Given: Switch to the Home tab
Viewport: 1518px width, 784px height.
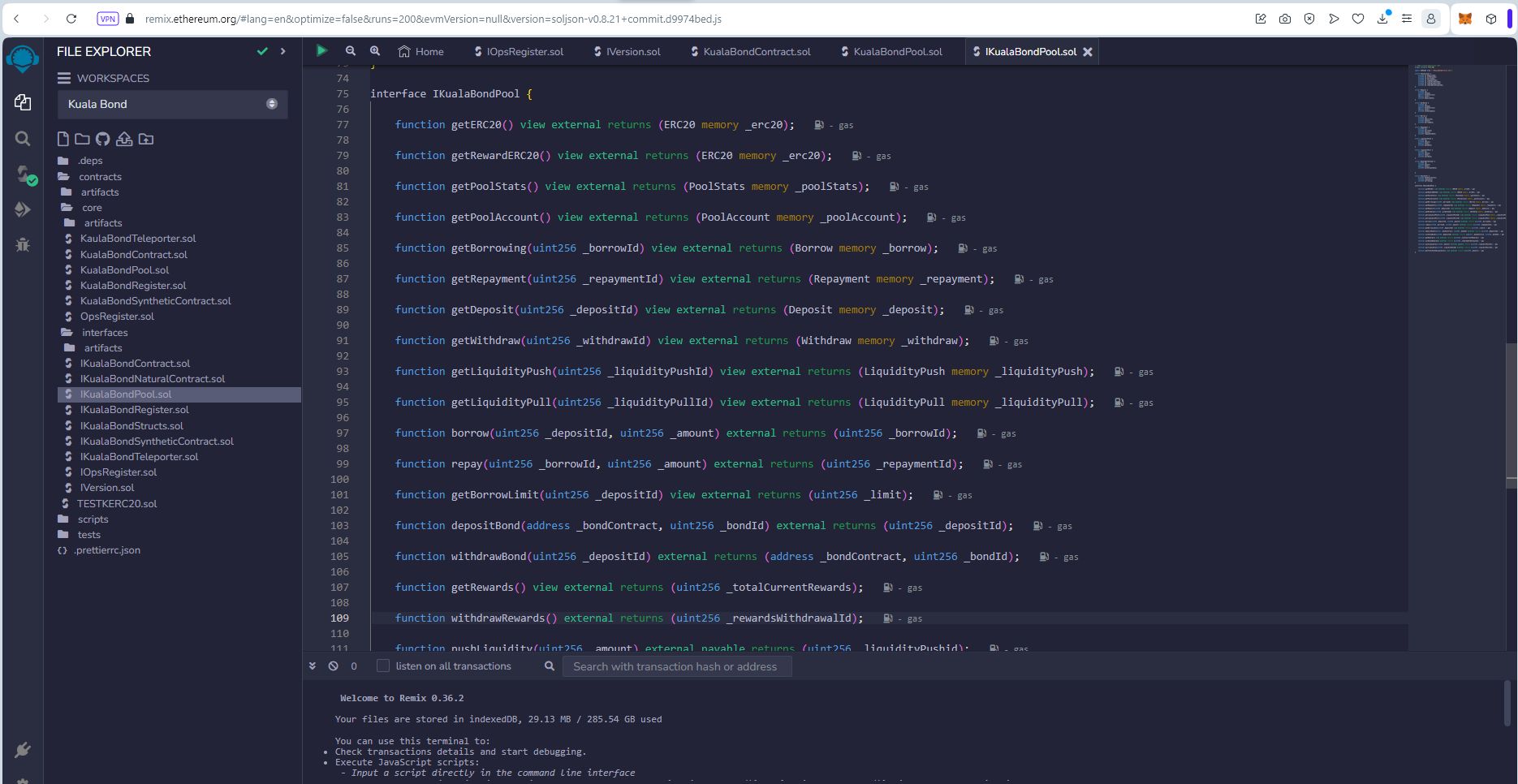Looking at the screenshot, I should coord(421,51).
